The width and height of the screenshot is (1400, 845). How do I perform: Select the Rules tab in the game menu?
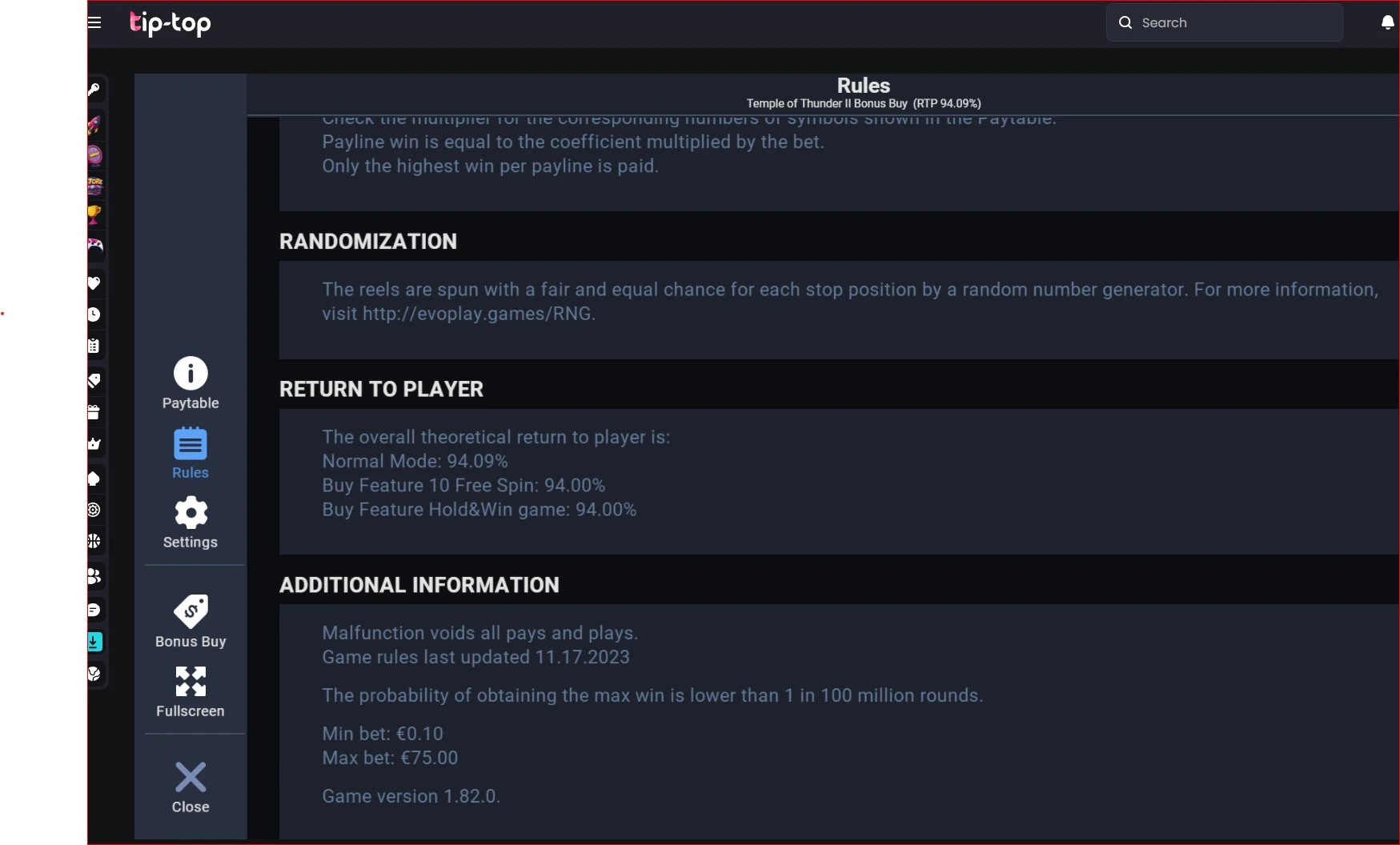pos(191,453)
